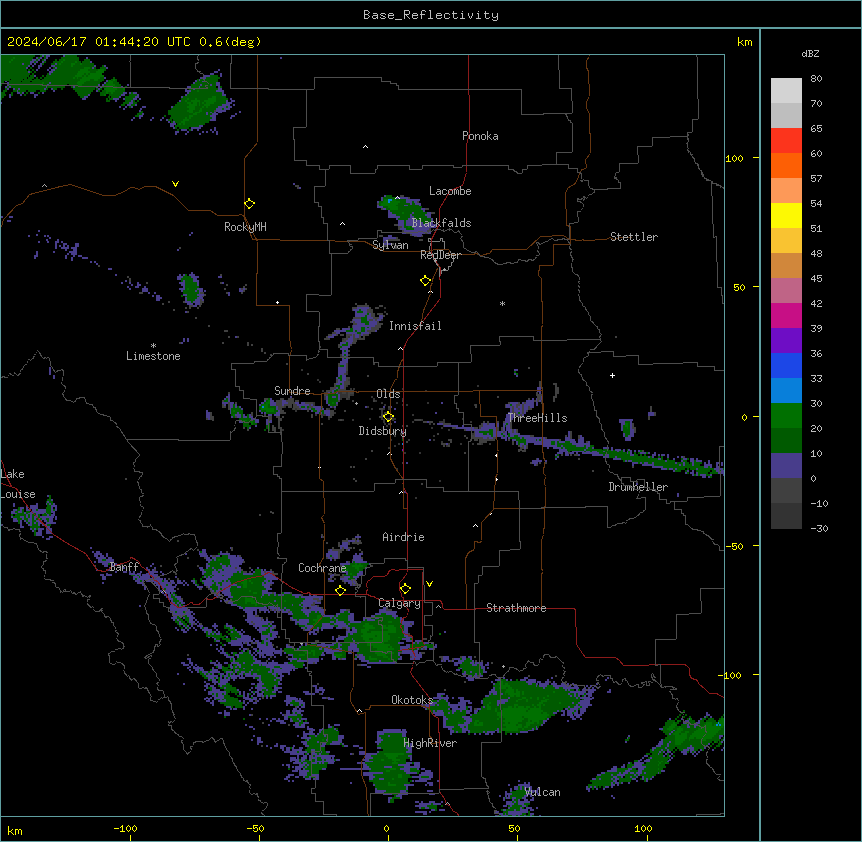The image size is (862, 842).
Task: Click the Cochrane town label
Action: [322, 568]
